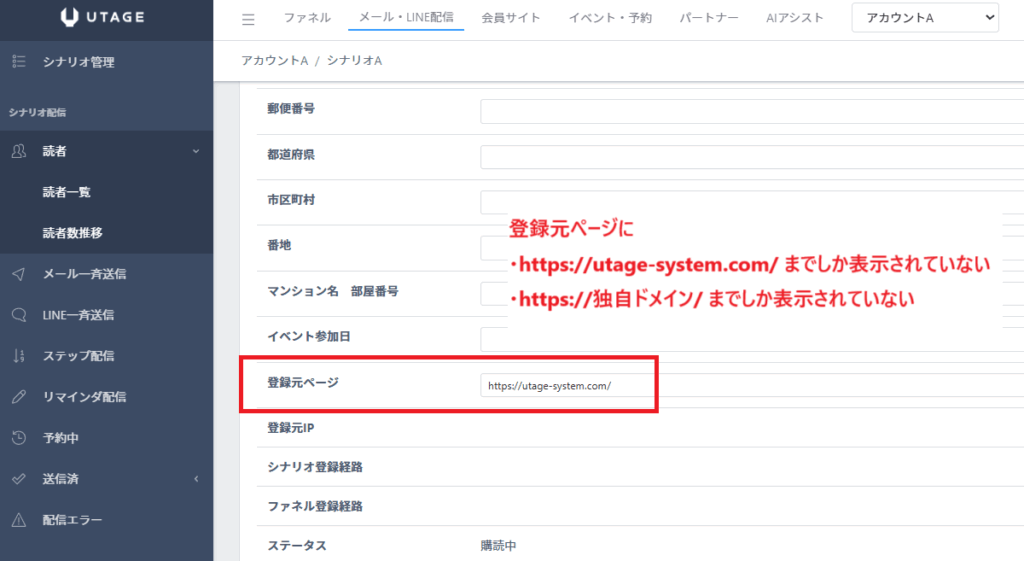The image size is (1024, 561).
Task: Open the パートナー tab
Action: tap(709, 18)
